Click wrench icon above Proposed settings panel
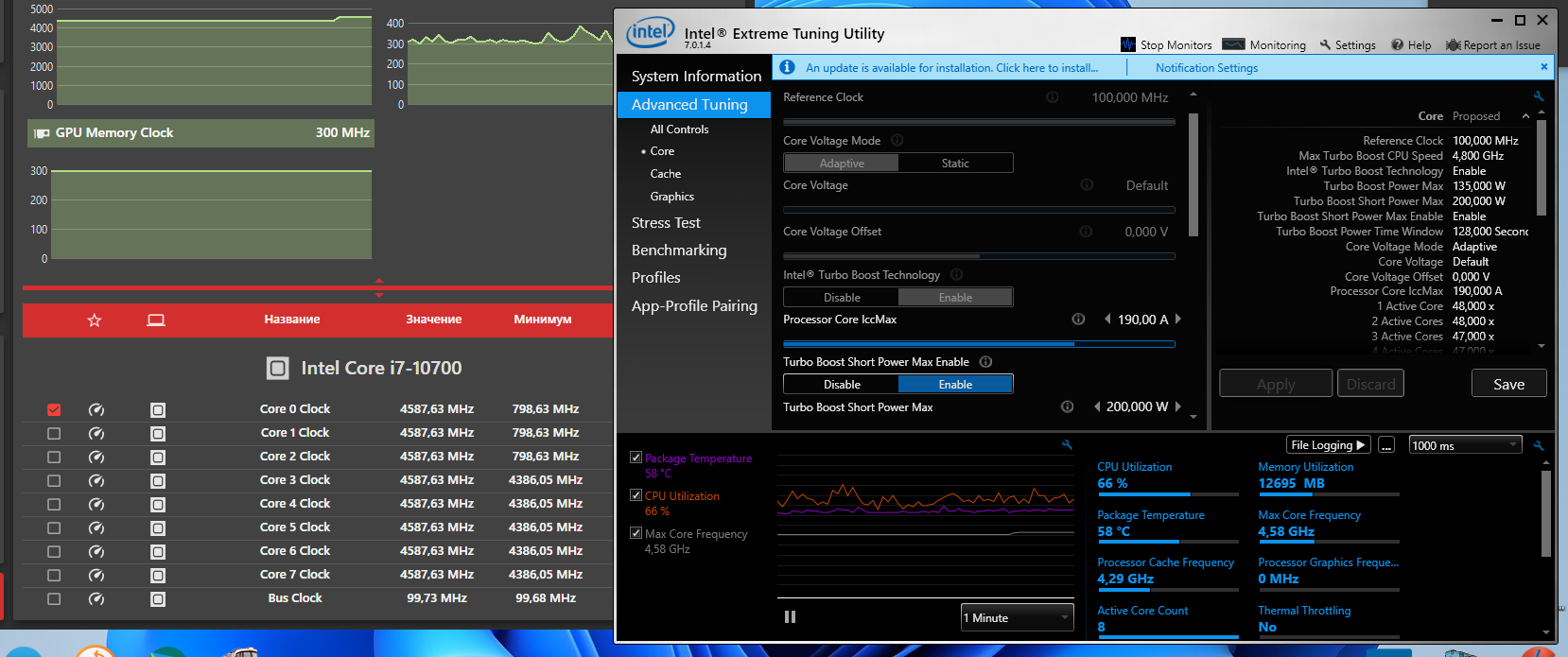The width and height of the screenshot is (1568, 657). point(1539,96)
